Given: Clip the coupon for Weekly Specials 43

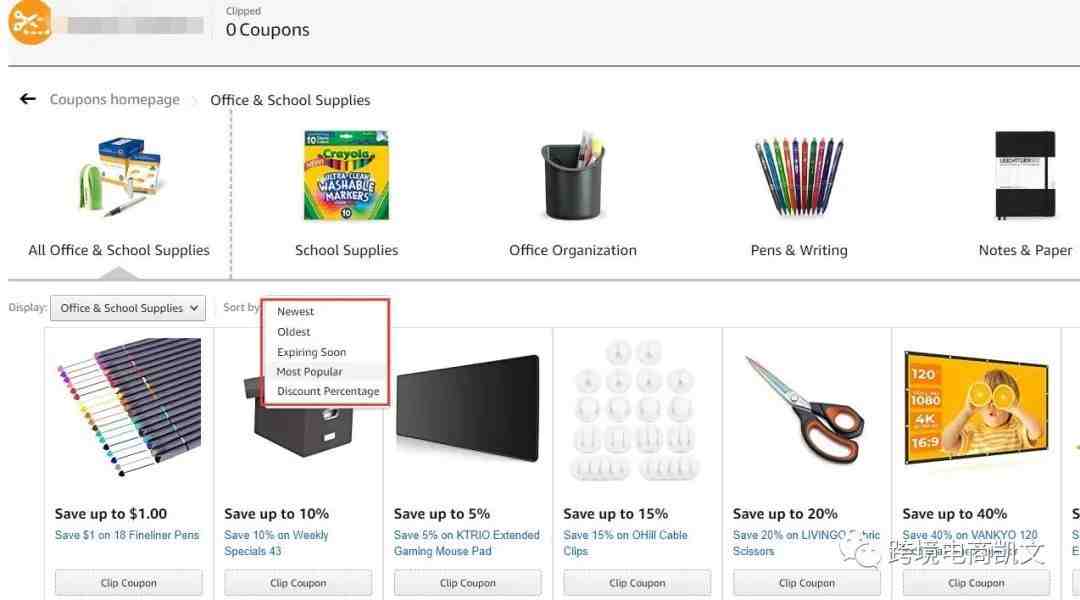Looking at the screenshot, I should click(298, 583).
